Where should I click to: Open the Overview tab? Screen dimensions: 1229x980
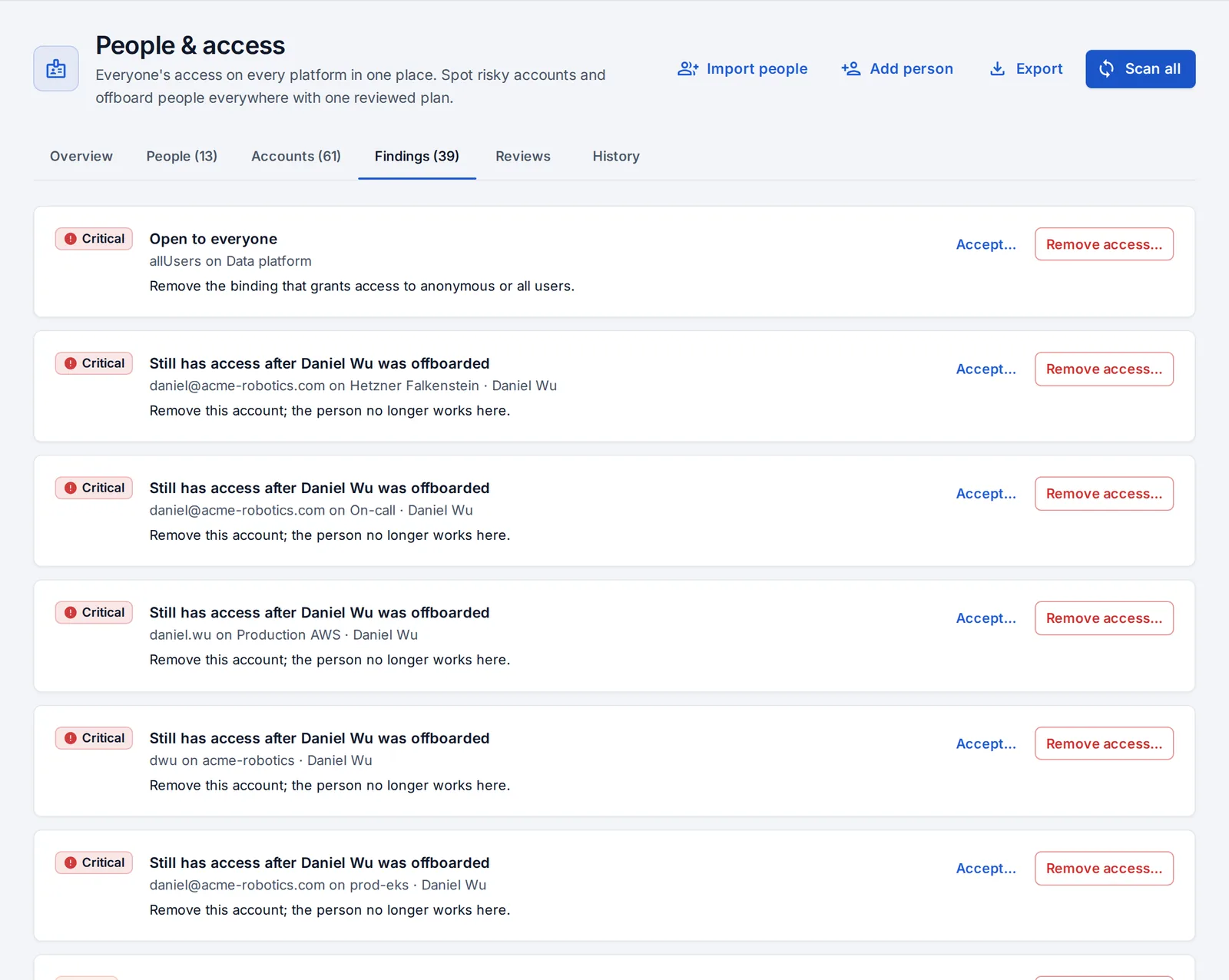81,156
